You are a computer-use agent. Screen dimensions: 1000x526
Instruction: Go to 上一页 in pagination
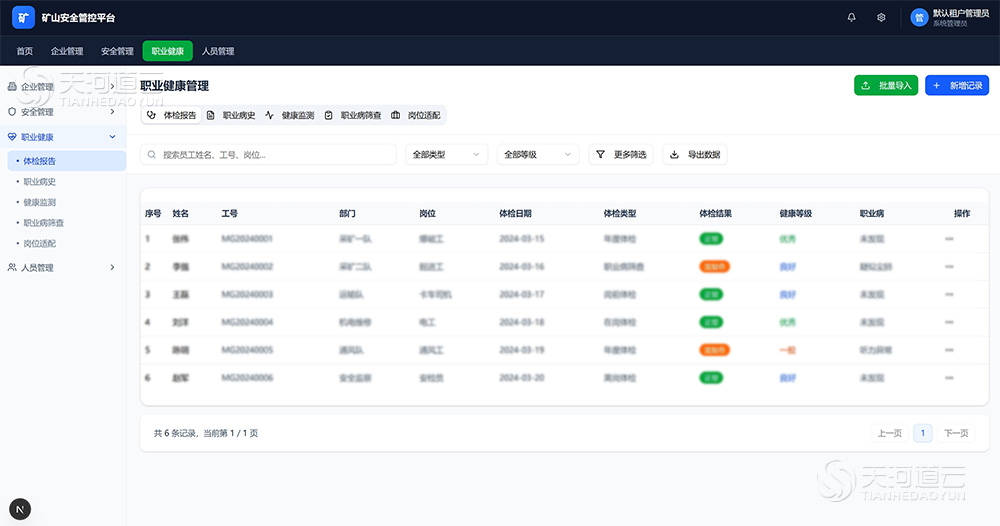click(890, 433)
